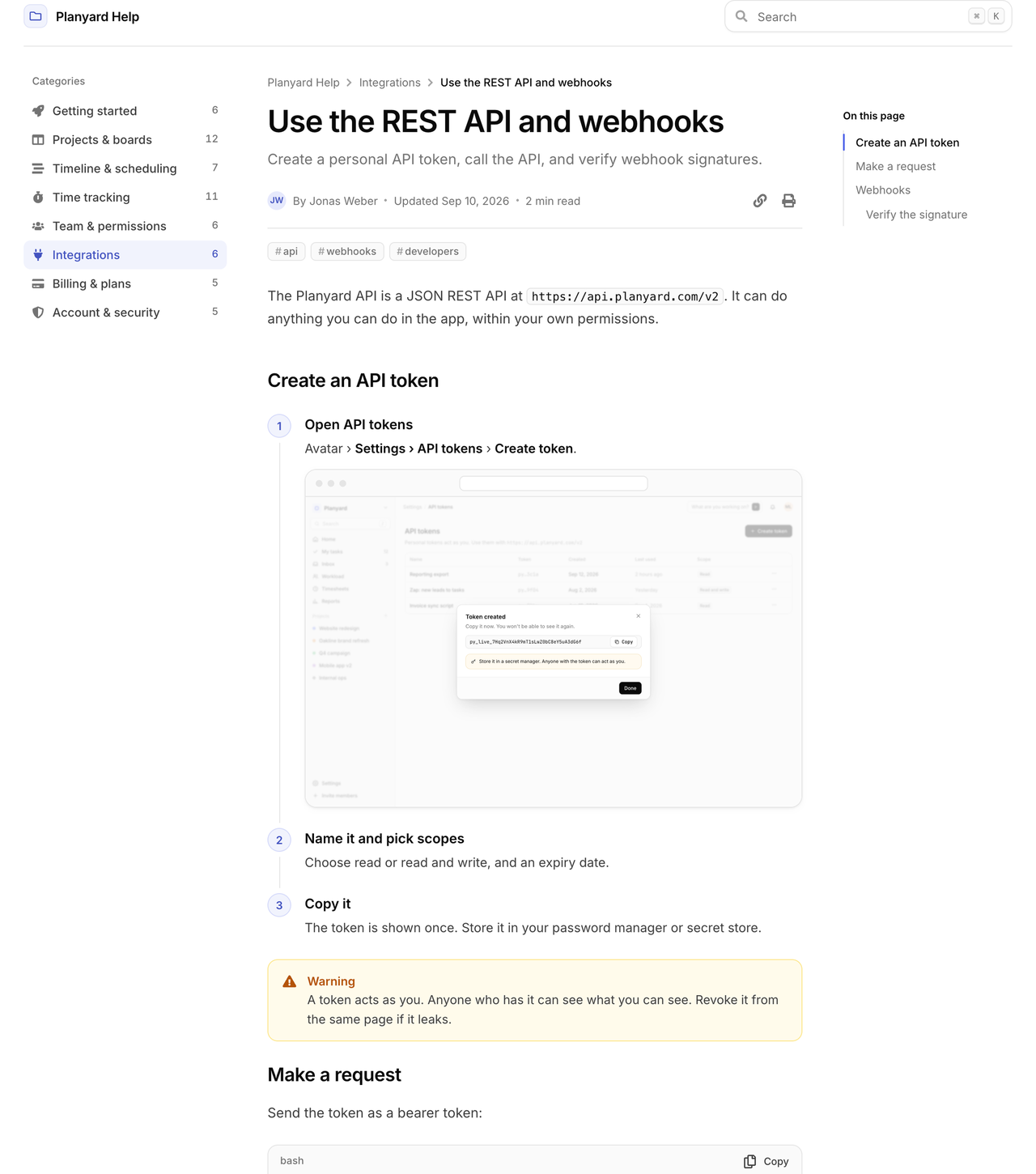Go to Integrations breadcrumb link
Image resolution: width=1036 pixels, height=1174 pixels.
[390, 83]
